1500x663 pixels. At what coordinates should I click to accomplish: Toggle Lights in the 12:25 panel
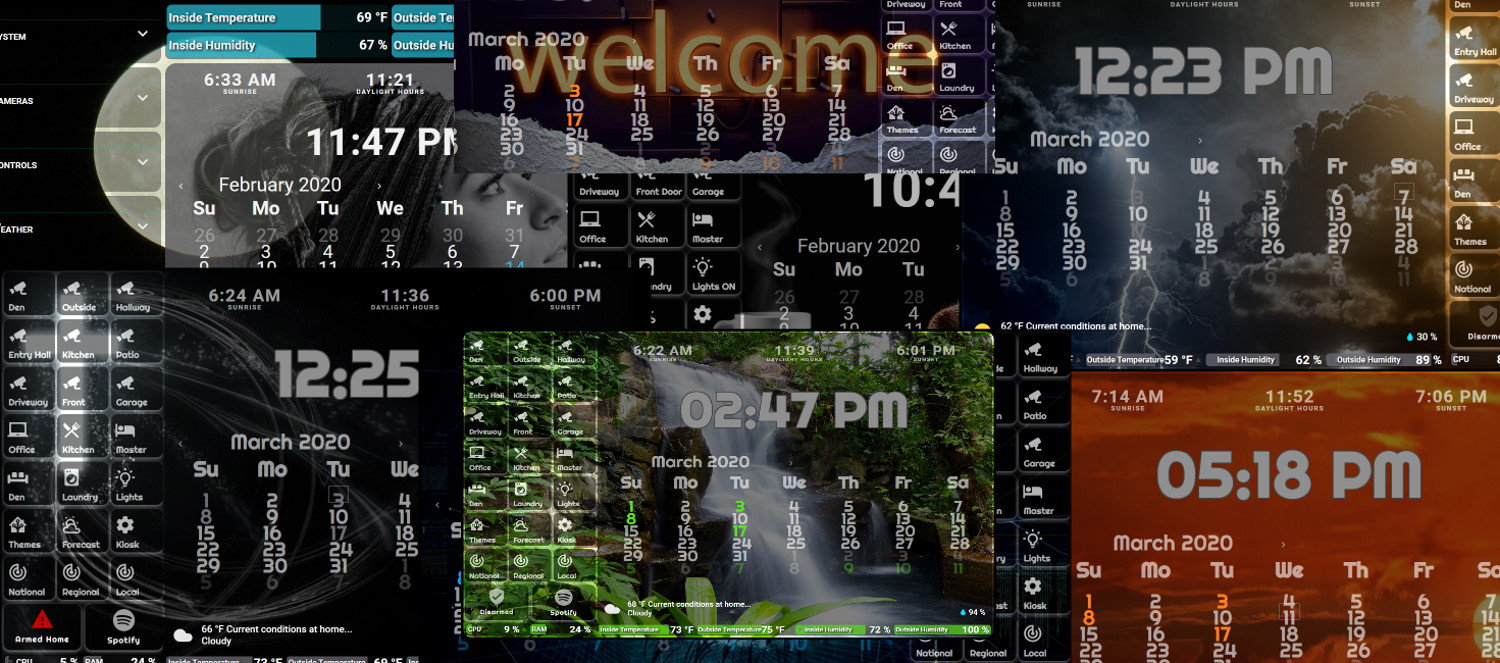tap(135, 484)
